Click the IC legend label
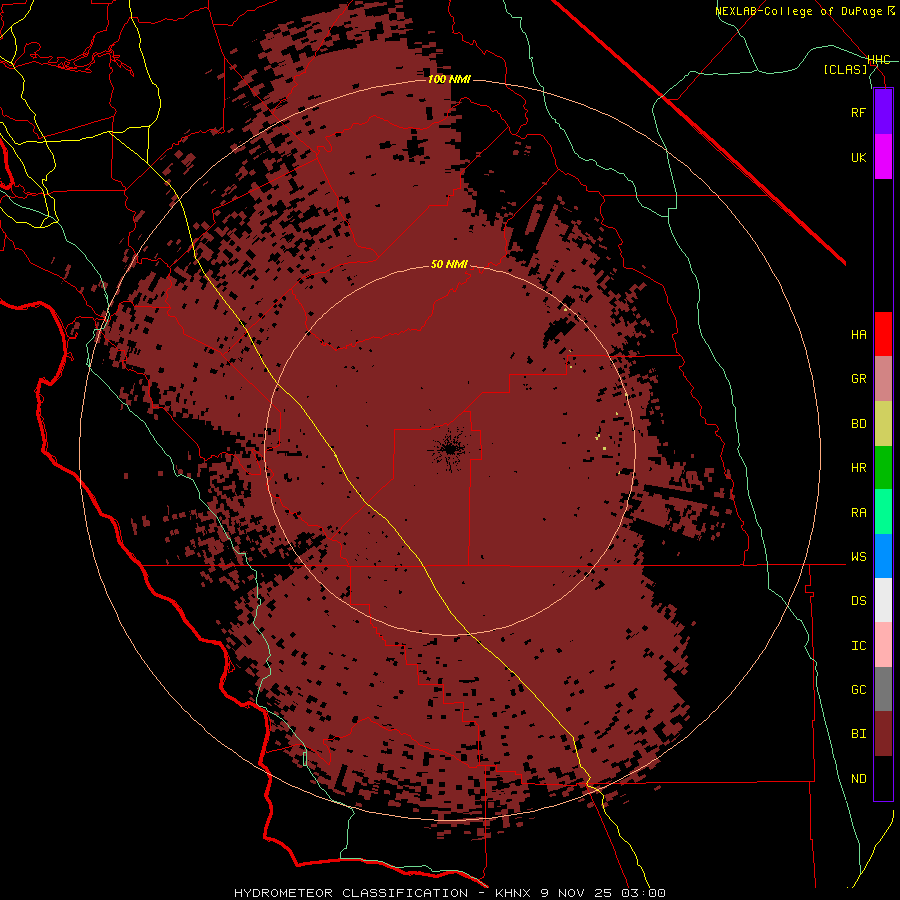The image size is (900, 900). (859, 646)
